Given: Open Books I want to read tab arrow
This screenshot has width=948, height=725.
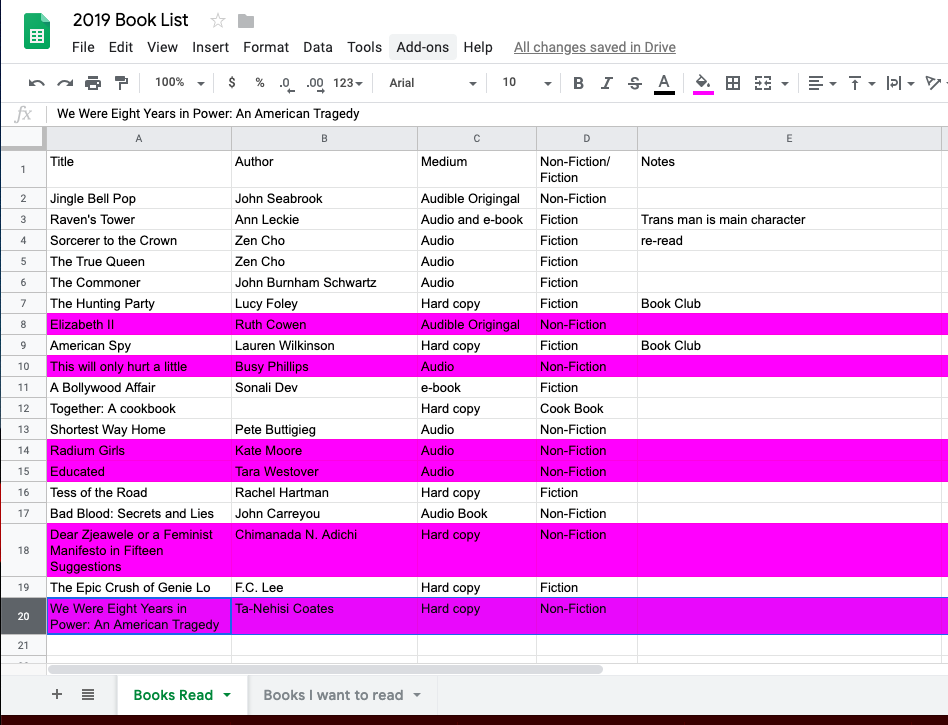Looking at the screenshot, I should coord(417,695).
